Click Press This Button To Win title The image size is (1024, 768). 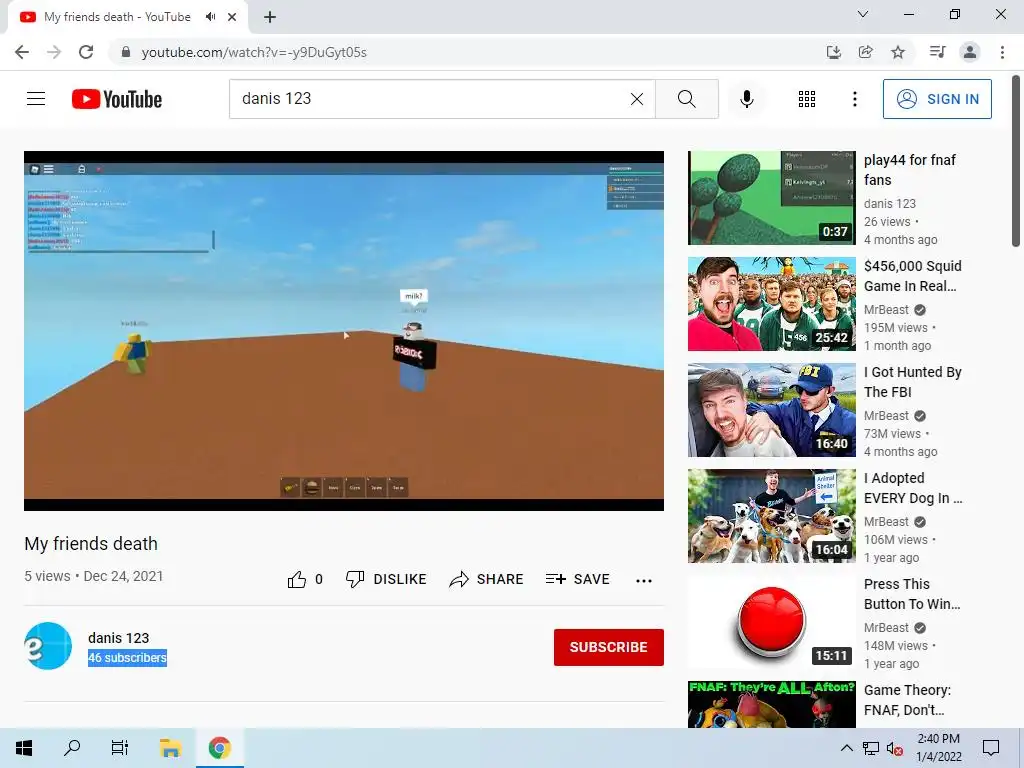tap(912, 594)
